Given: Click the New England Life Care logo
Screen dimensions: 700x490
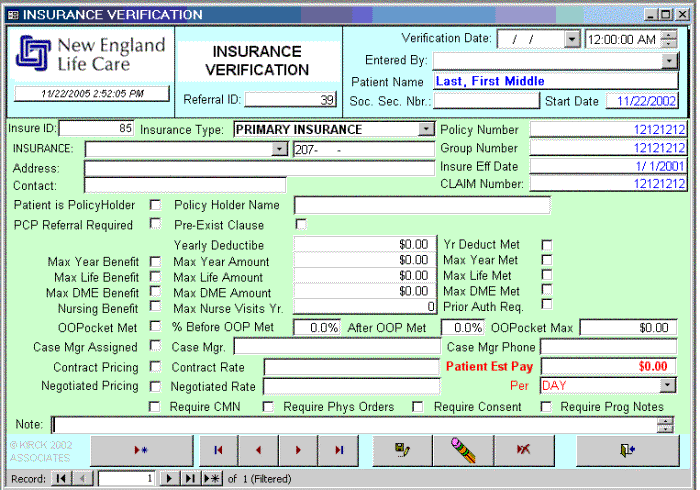Looking at the screenshot, I should [x=91, y=54].
